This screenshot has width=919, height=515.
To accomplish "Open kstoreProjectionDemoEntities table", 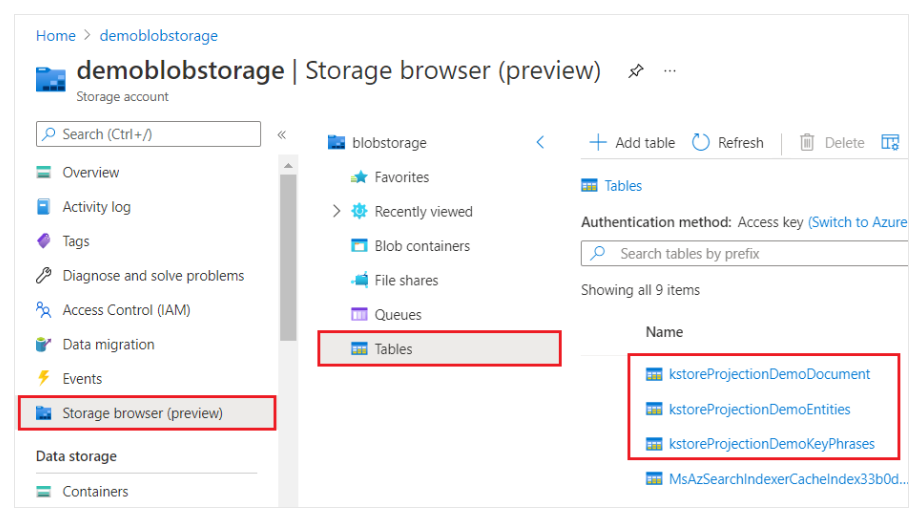I will point(760,410).
